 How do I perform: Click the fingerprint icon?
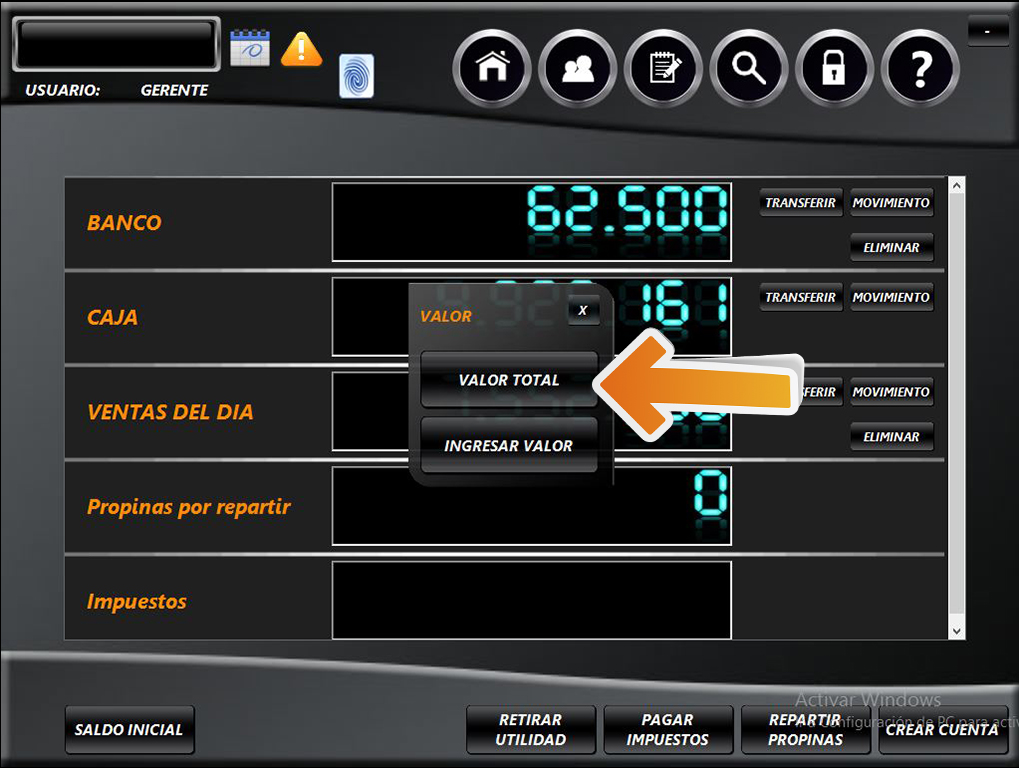point(356,77)
